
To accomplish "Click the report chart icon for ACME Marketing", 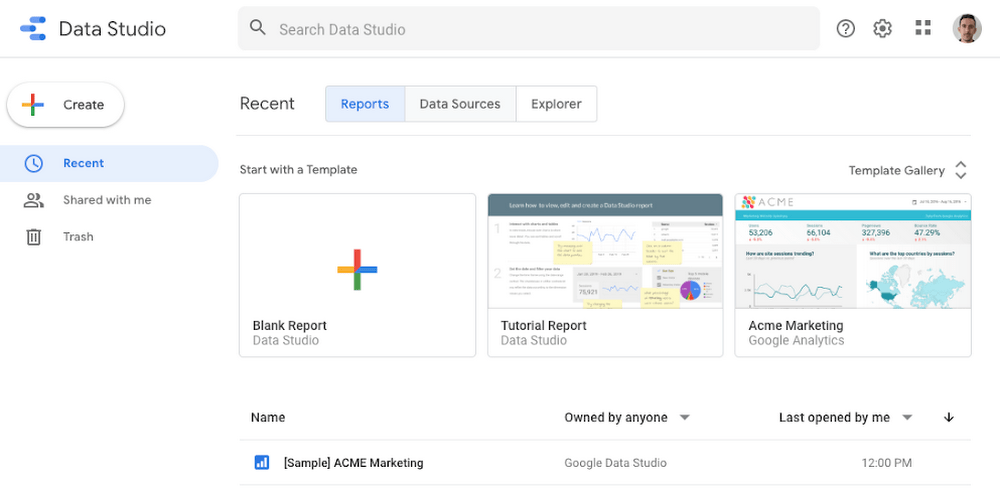I will pos(261,462).
